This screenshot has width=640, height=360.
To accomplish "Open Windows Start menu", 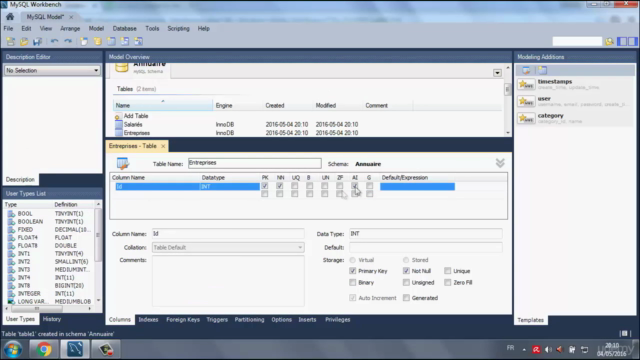I will (x=13, y=349).
